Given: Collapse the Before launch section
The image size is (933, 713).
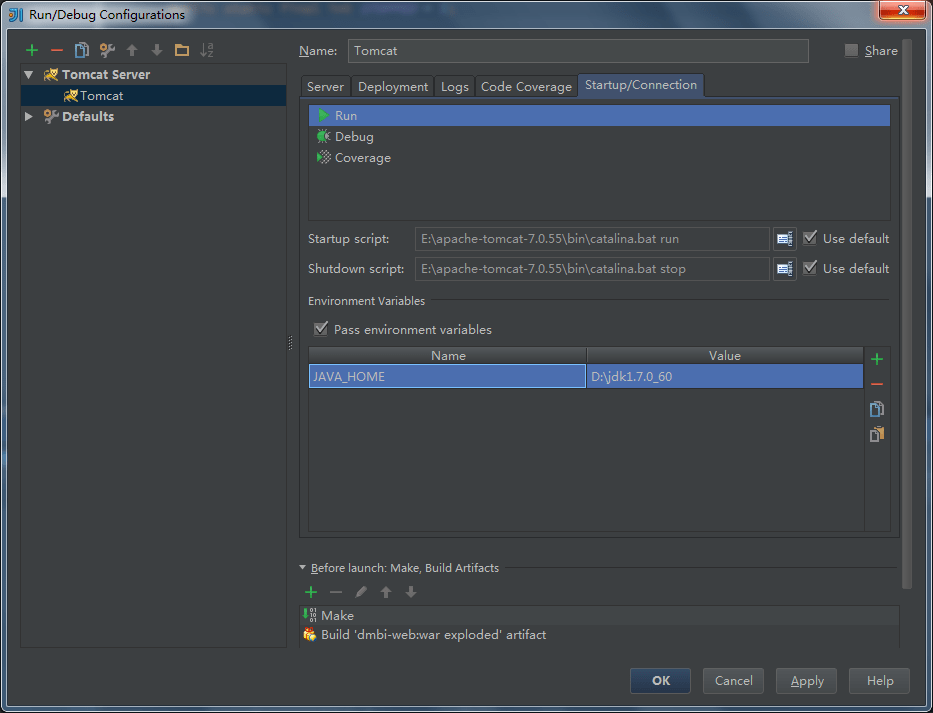Looking at the screenshot, I should coord(303,567).
